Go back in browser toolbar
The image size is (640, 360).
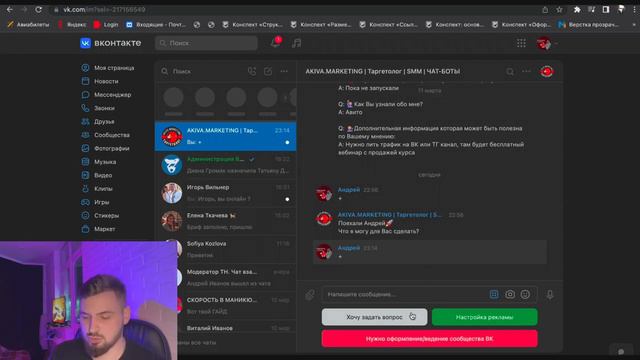pyautogui.click(x=10, y=9)
